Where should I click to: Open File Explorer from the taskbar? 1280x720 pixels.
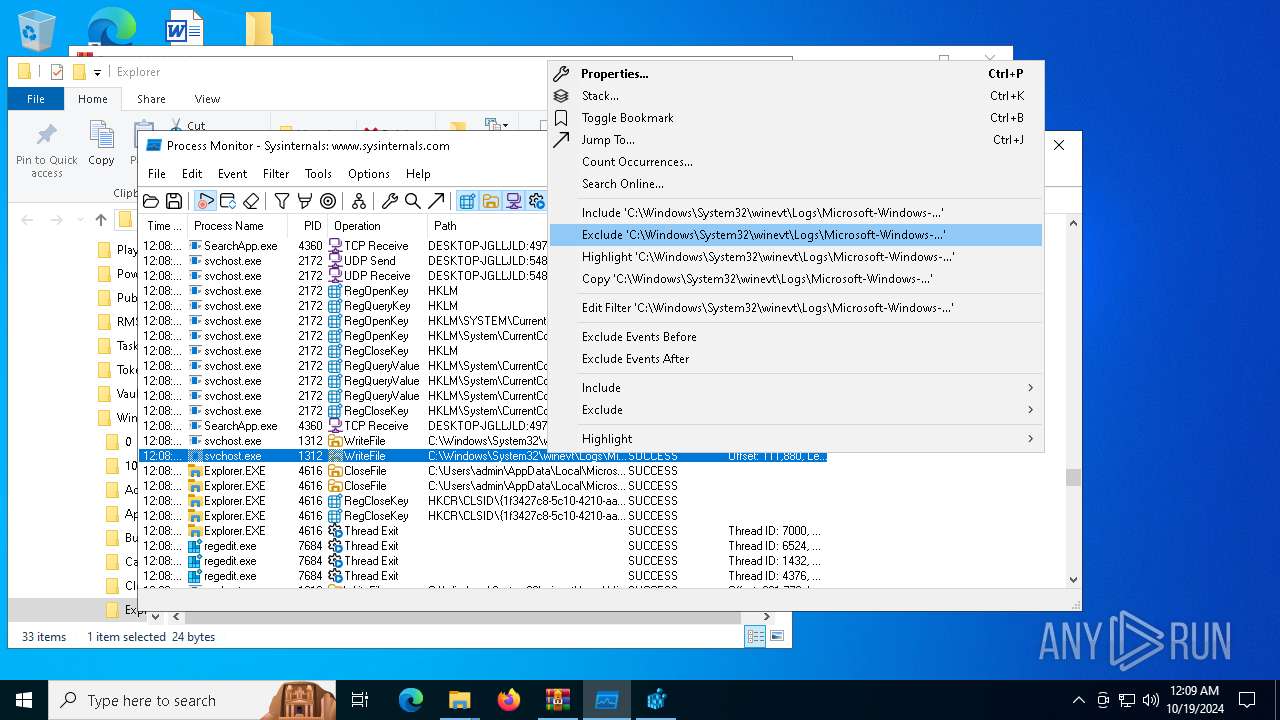[x=459, y=700]
